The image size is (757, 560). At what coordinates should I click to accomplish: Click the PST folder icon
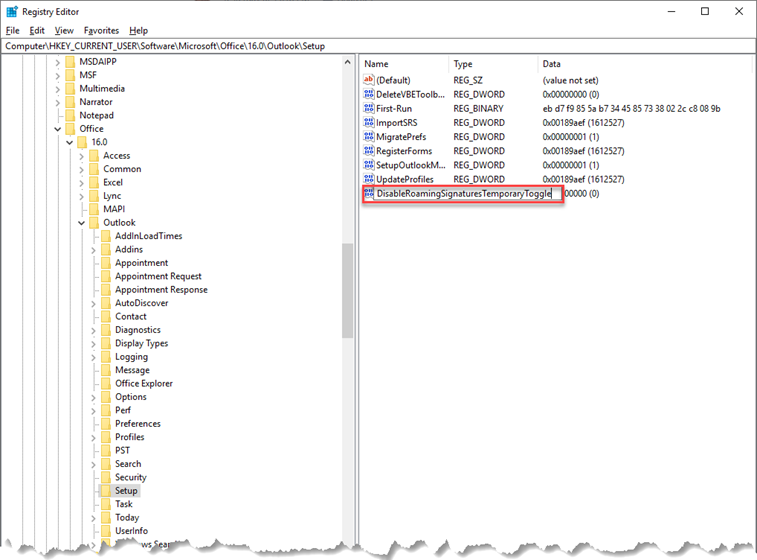pyautogui.click(x=106, y=450)
